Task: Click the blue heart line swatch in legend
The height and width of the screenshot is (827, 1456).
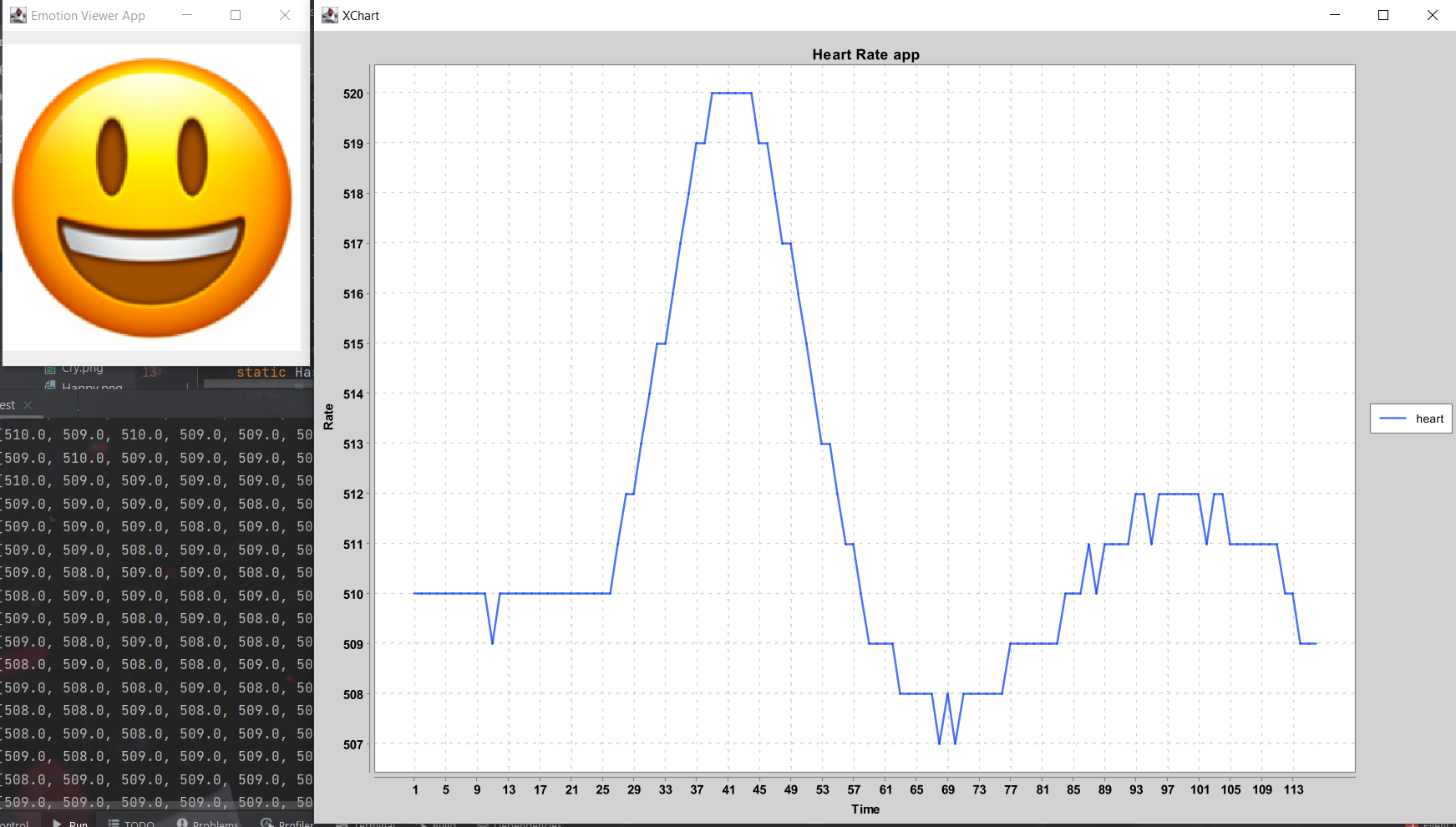Action: (1393, 419)
